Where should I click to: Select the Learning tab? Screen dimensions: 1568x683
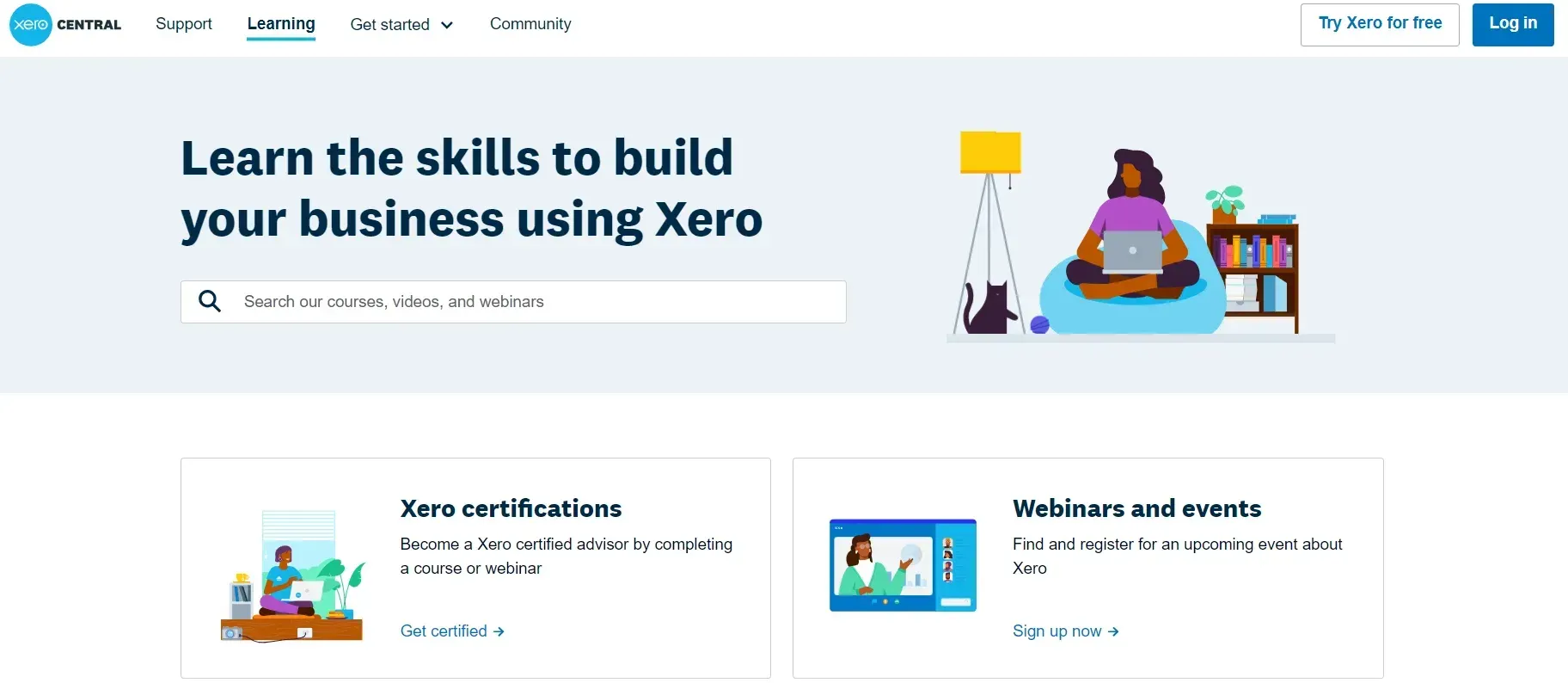(281, 24)
